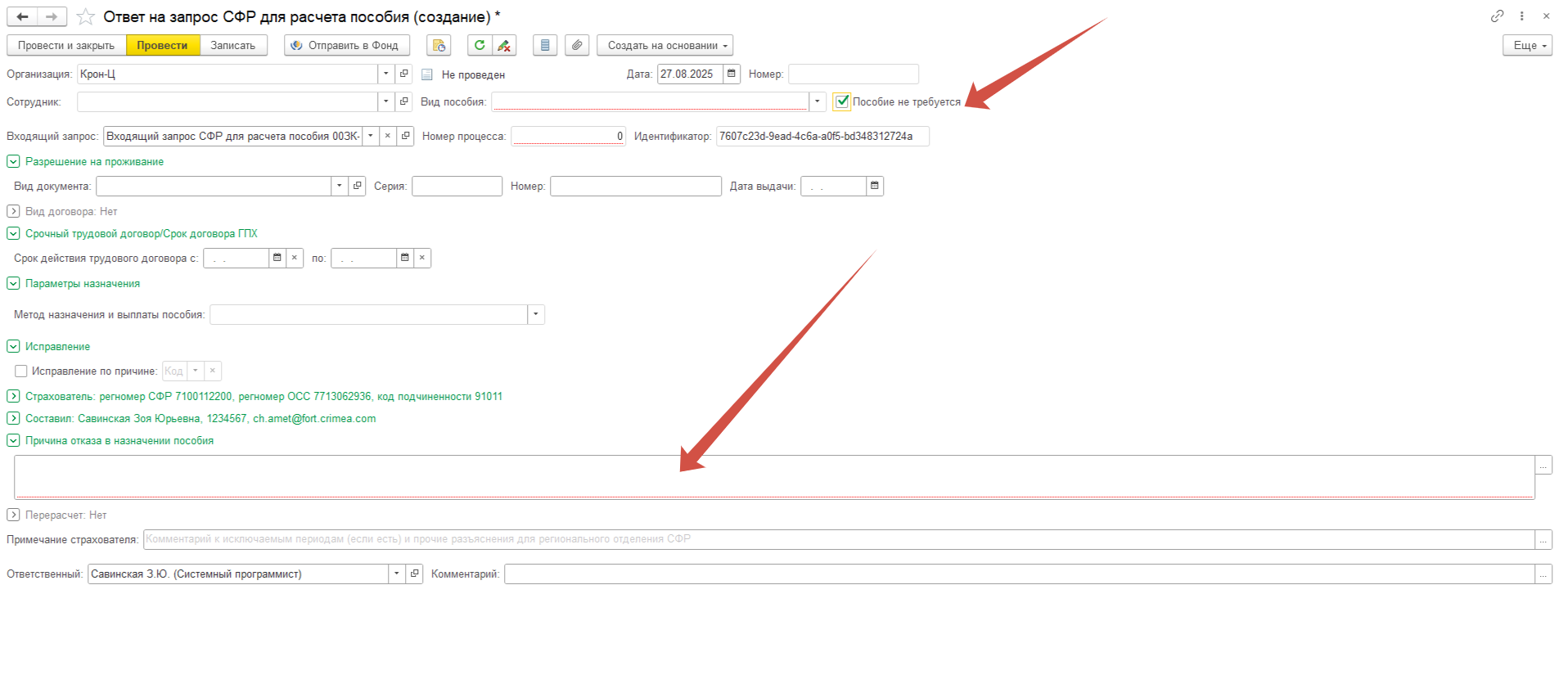Open the Организация record with open-form icon
The height and width of the screenshot is (684, 1568).
(404, 74)
